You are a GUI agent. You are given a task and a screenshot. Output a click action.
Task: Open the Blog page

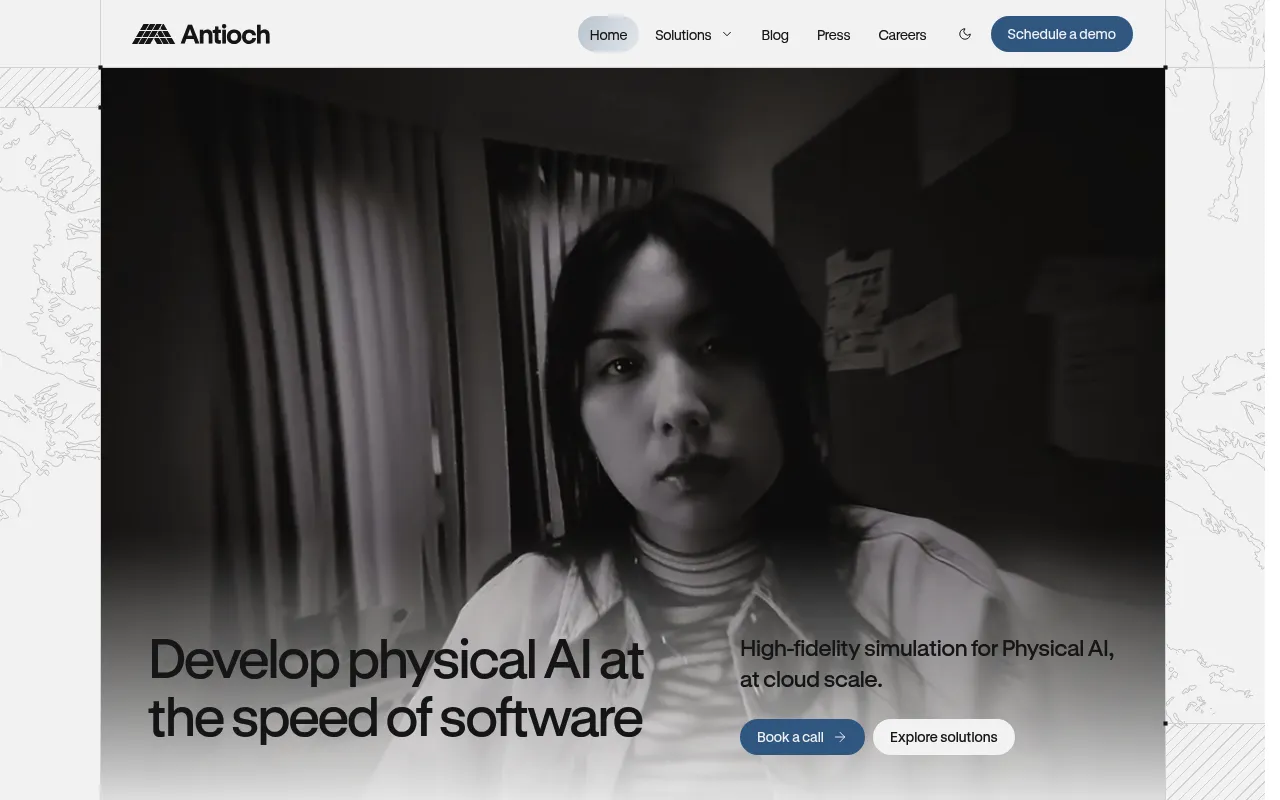(775, 35)
